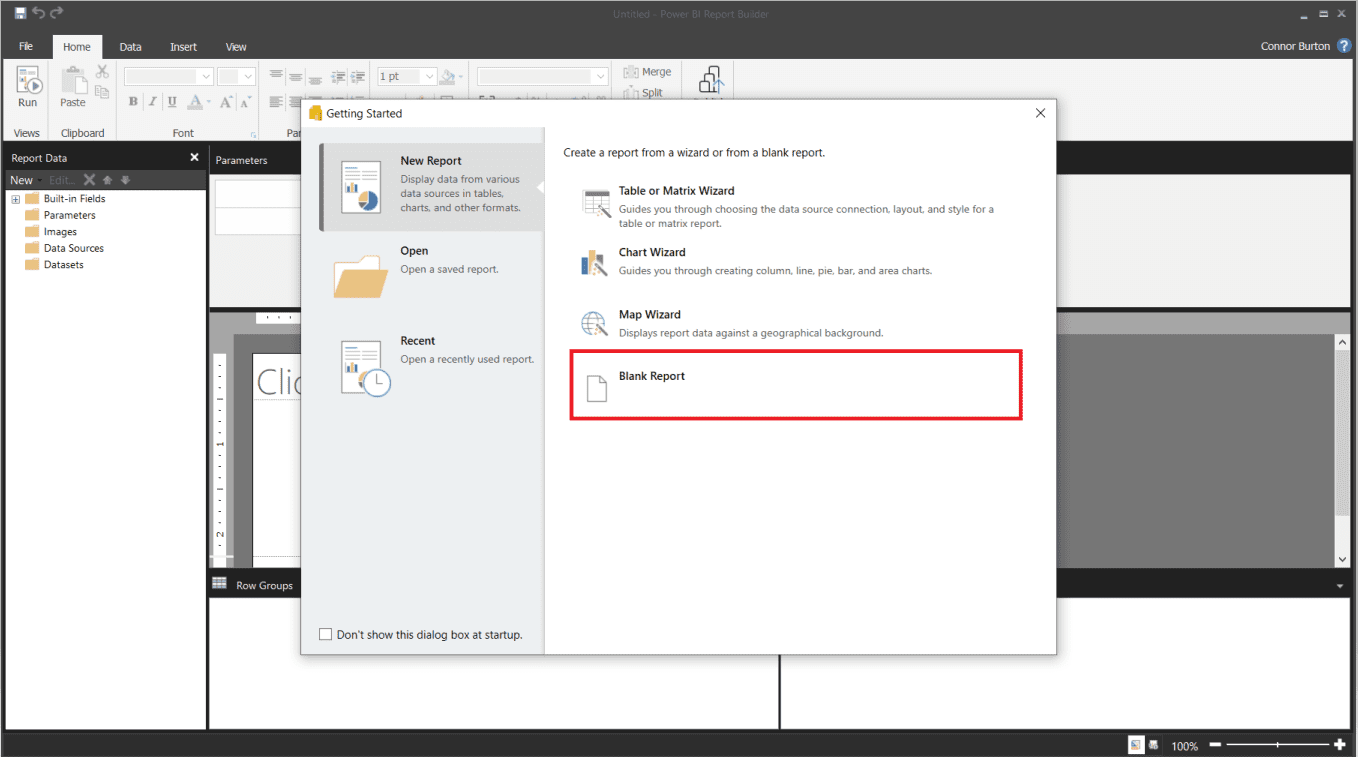Delete item with X icon in Report Data toolbar

(x=89, y=180)
